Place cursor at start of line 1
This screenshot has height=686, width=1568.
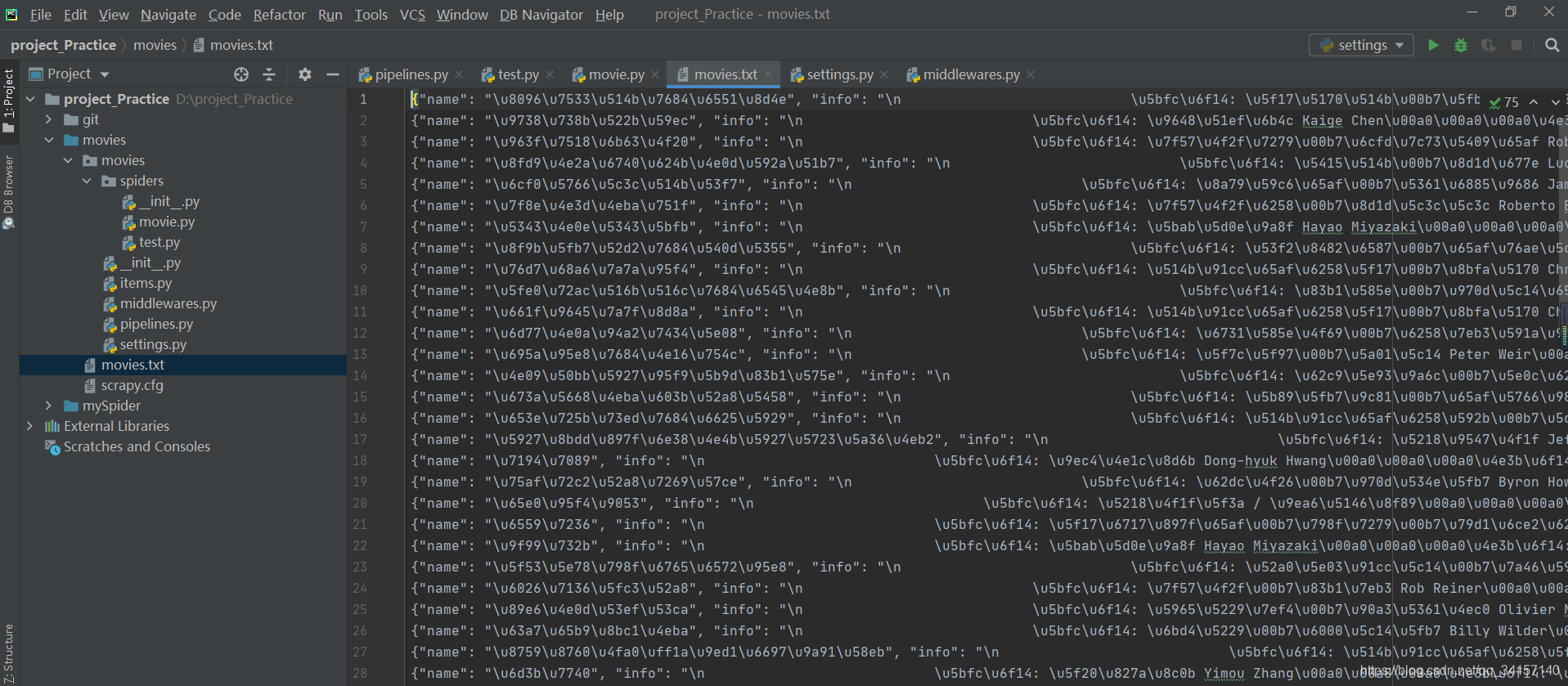pyautogui.click(x=412, y=99)
